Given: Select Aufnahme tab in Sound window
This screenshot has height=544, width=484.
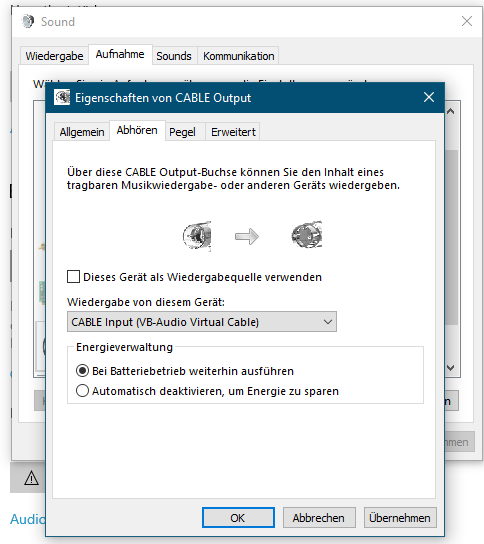Looking at the screenshot, I should click(x=120, y=54).
